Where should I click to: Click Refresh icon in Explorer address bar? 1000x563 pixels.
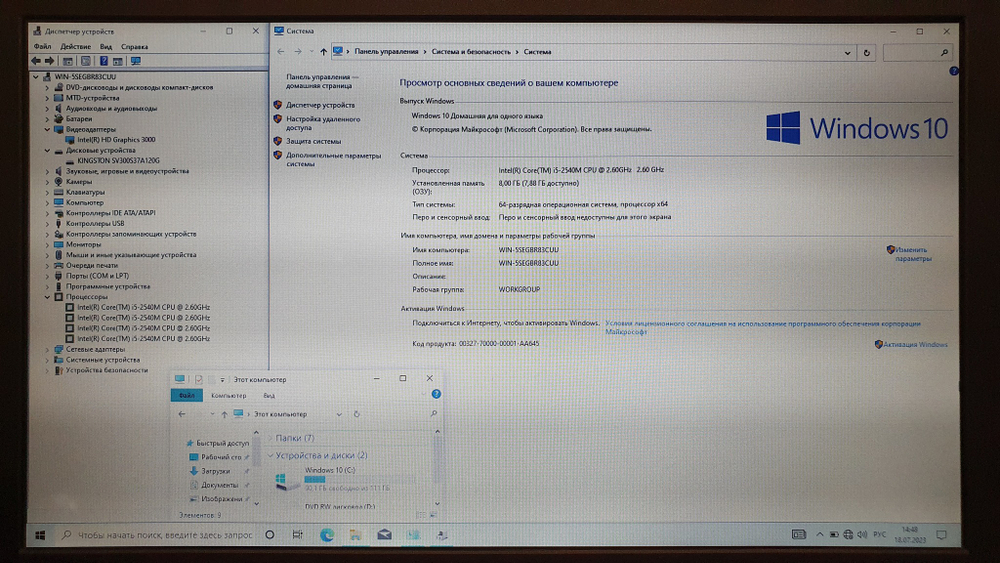[357, 414]
